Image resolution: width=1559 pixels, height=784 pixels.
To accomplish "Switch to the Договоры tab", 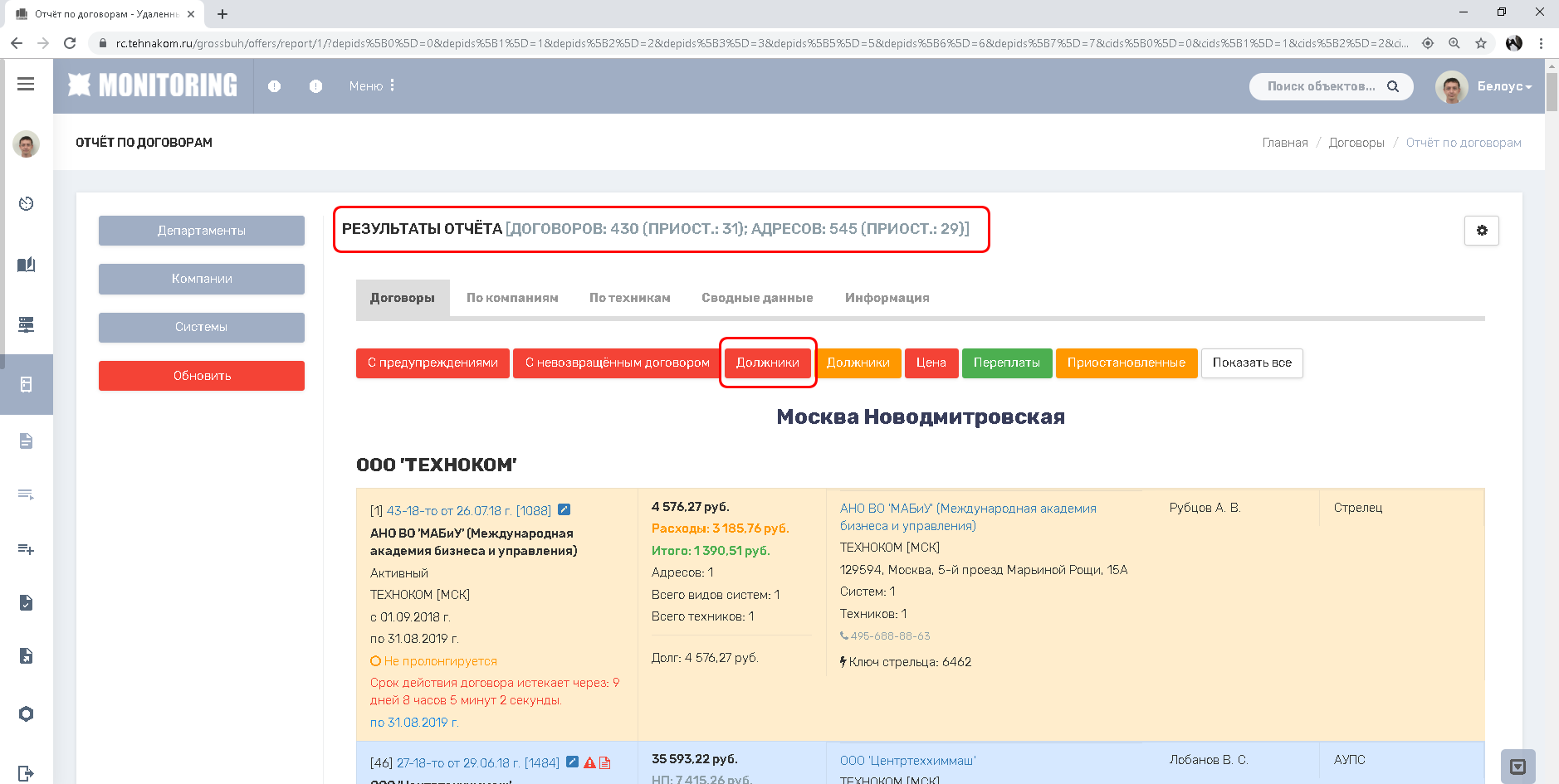I will (x=403, y=298).
